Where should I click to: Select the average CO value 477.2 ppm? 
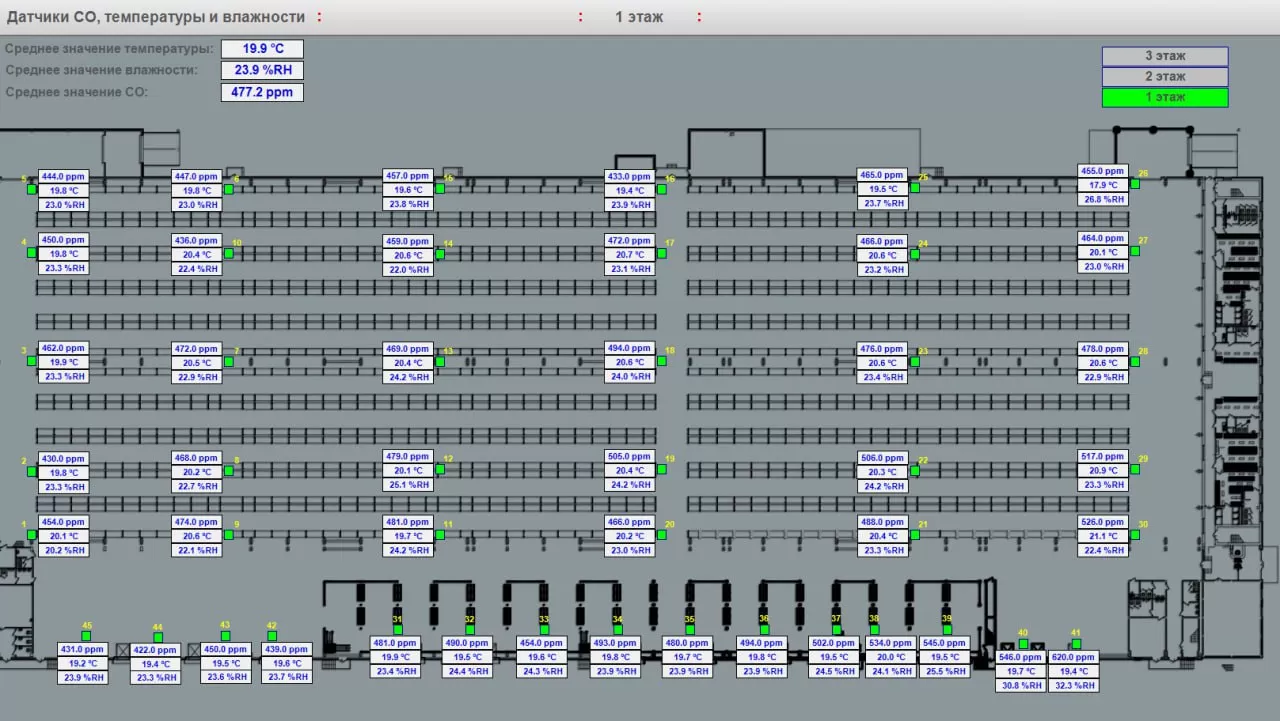point(262,93)
